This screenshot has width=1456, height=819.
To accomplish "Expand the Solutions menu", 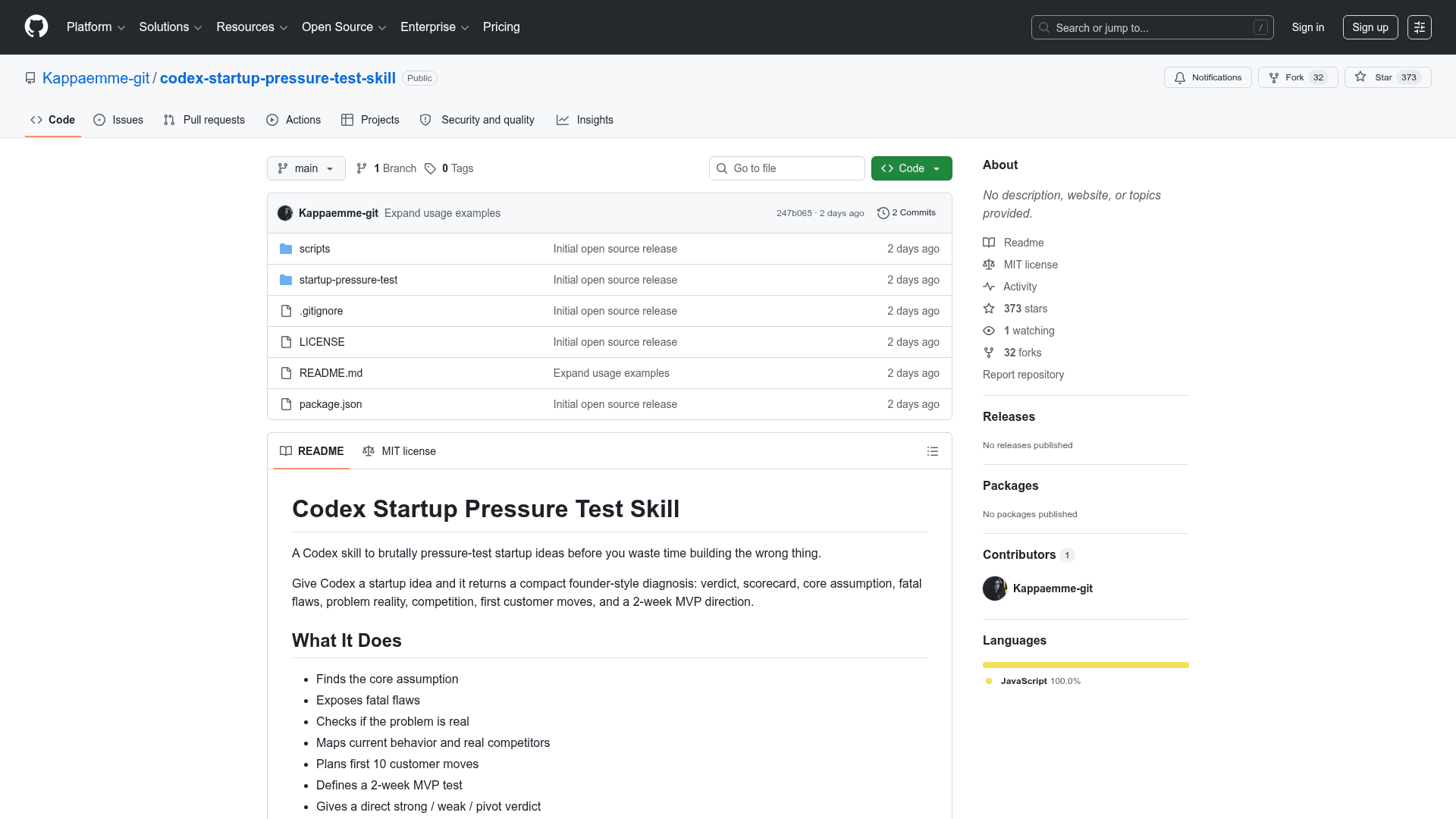I will tap(170, 27).
